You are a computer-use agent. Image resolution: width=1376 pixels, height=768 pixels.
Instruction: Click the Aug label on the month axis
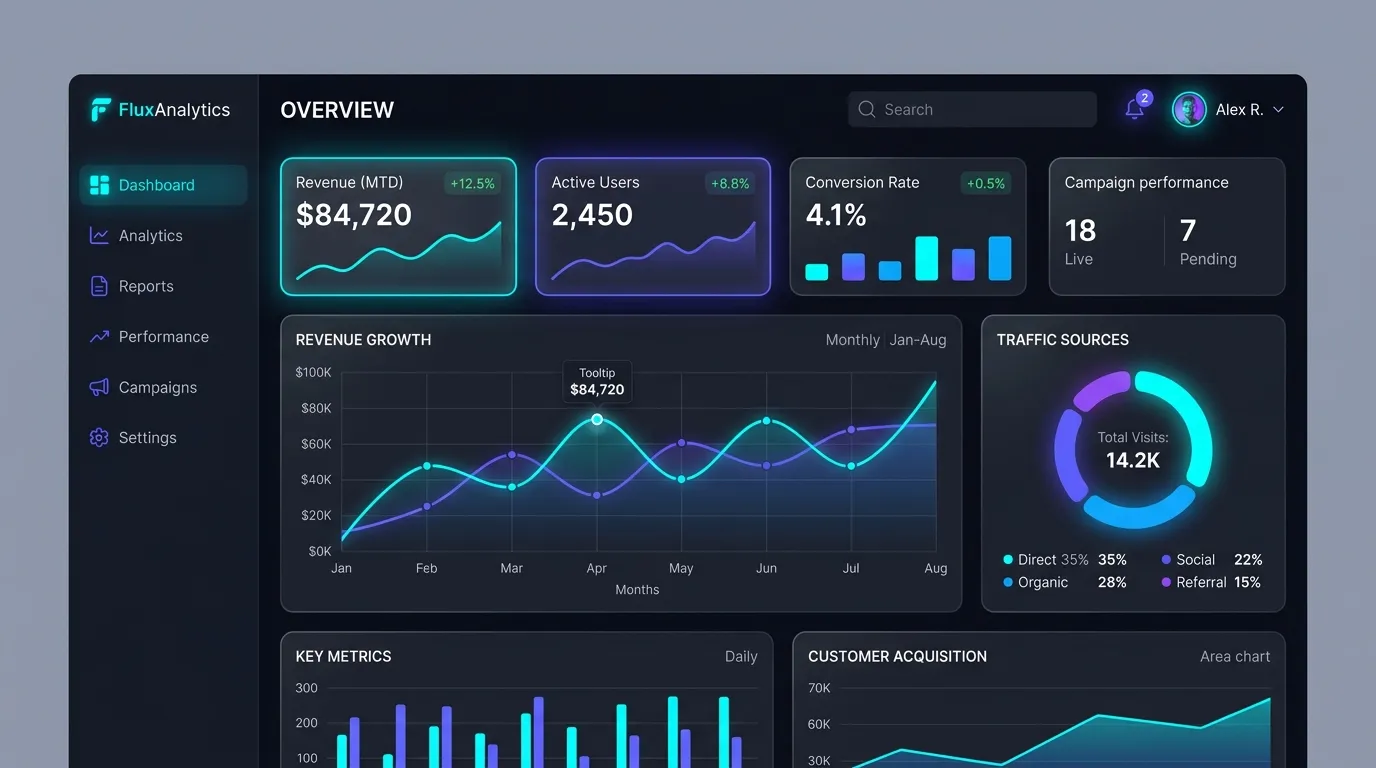(936, 568)
